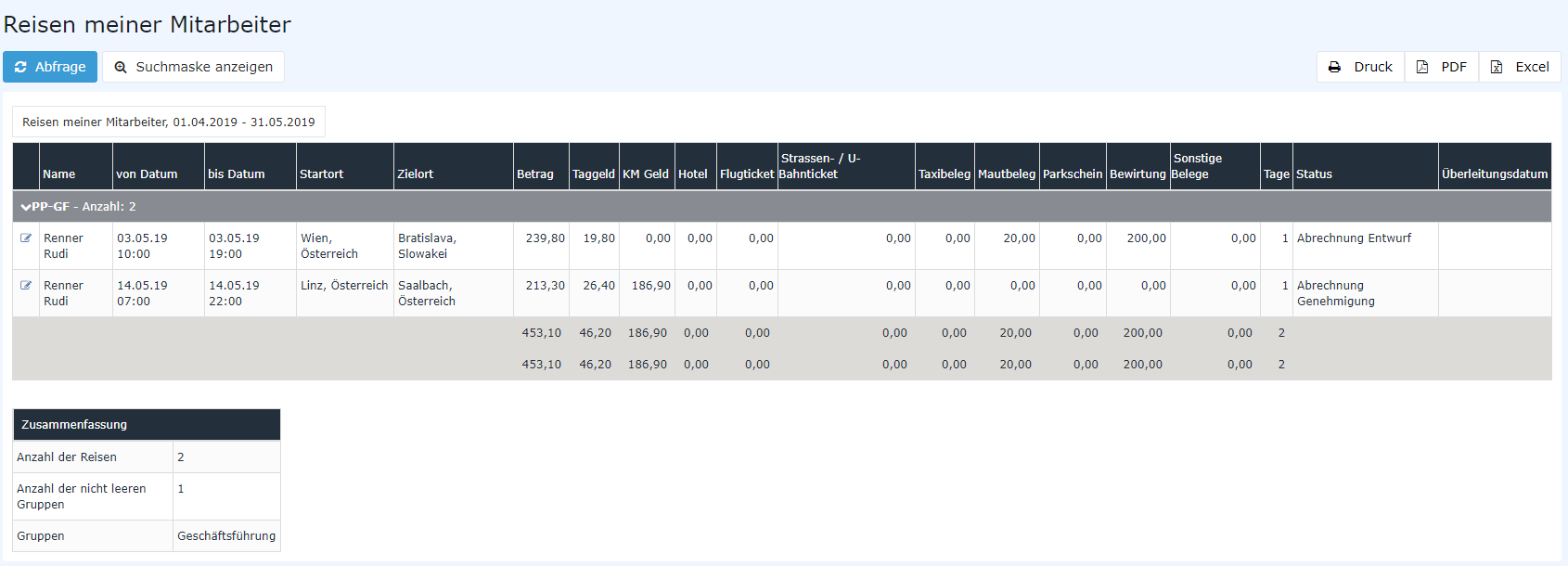This screenshot has height=566, width=1568.
Task: Click the edit icon for the Bratislava trip
Action: [x=26, y=238]
